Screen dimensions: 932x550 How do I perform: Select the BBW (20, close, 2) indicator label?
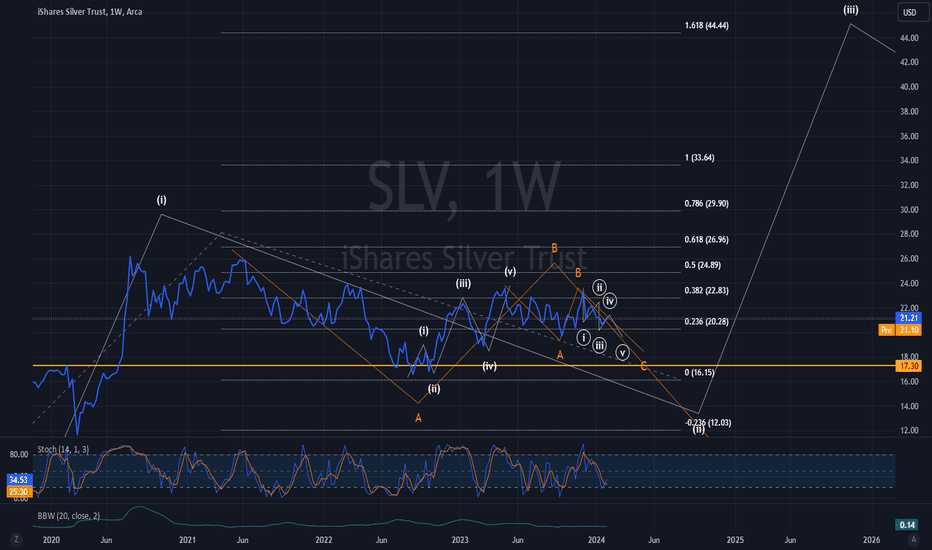tap(68, 516)
